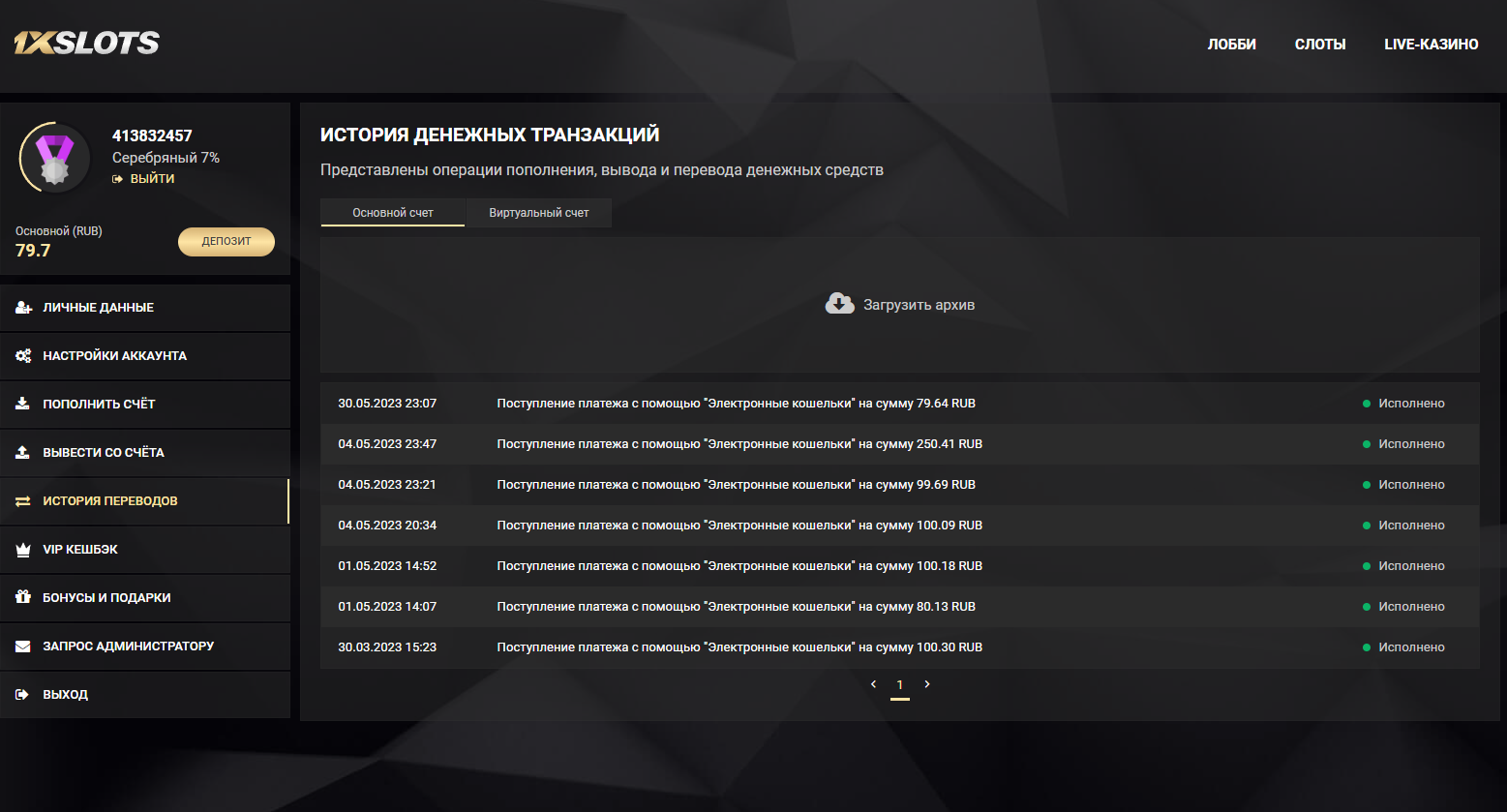Click account number 413832457
The width and height of the screenshot is (1507, 812).
152,136
